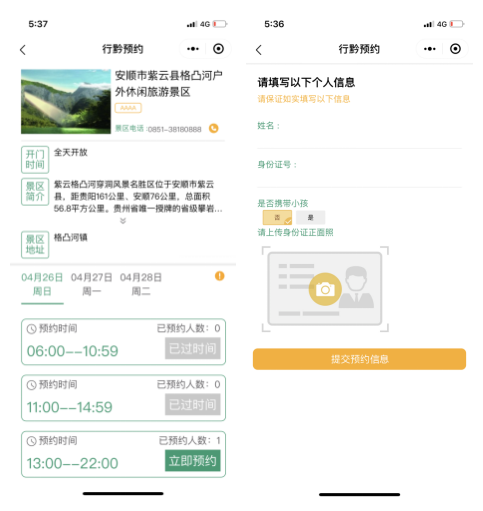Switch to the 04月27日 周一 tab
The width and height of the screenshot is (483, 511).
pyautogui.click(x=91, y=284)
